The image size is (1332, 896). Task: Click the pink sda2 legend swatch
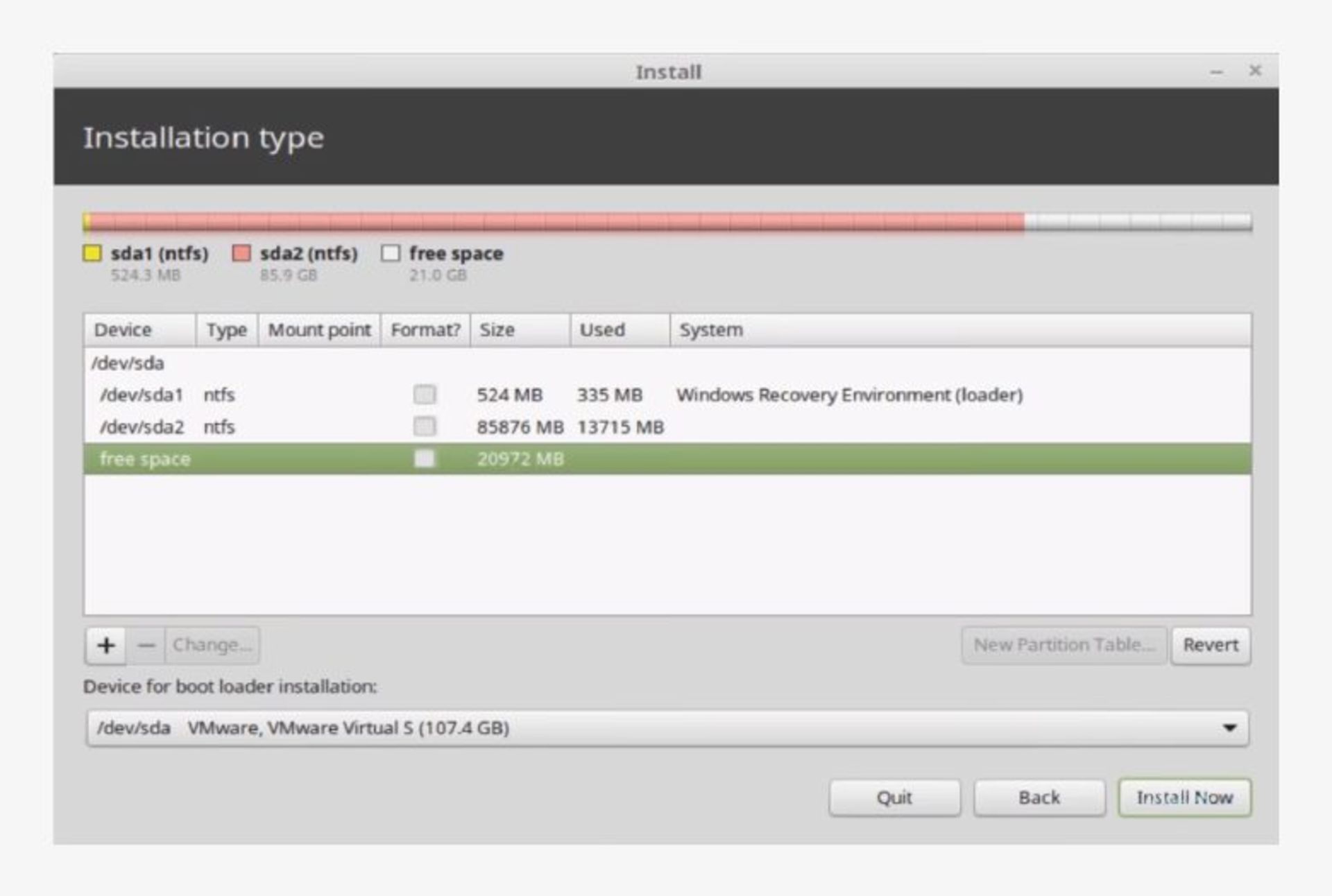(x=241, y=253)
